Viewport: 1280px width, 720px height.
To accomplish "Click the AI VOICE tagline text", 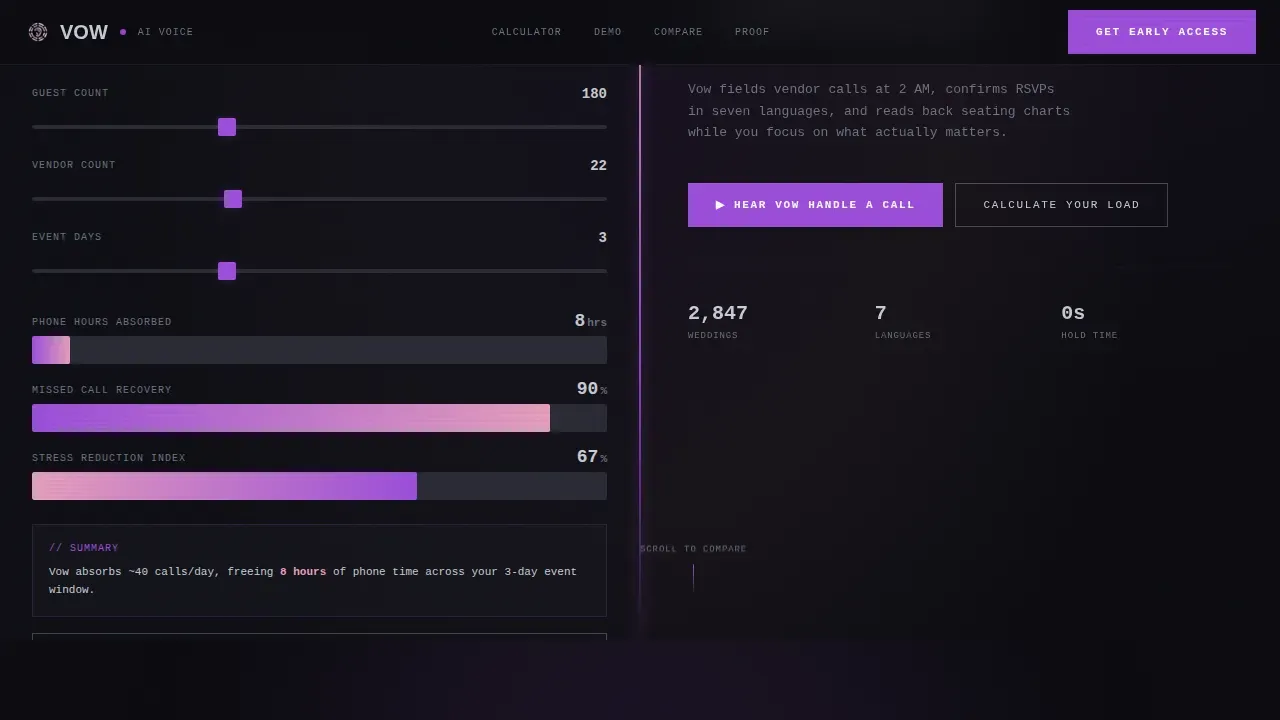I will pos(165,32).
